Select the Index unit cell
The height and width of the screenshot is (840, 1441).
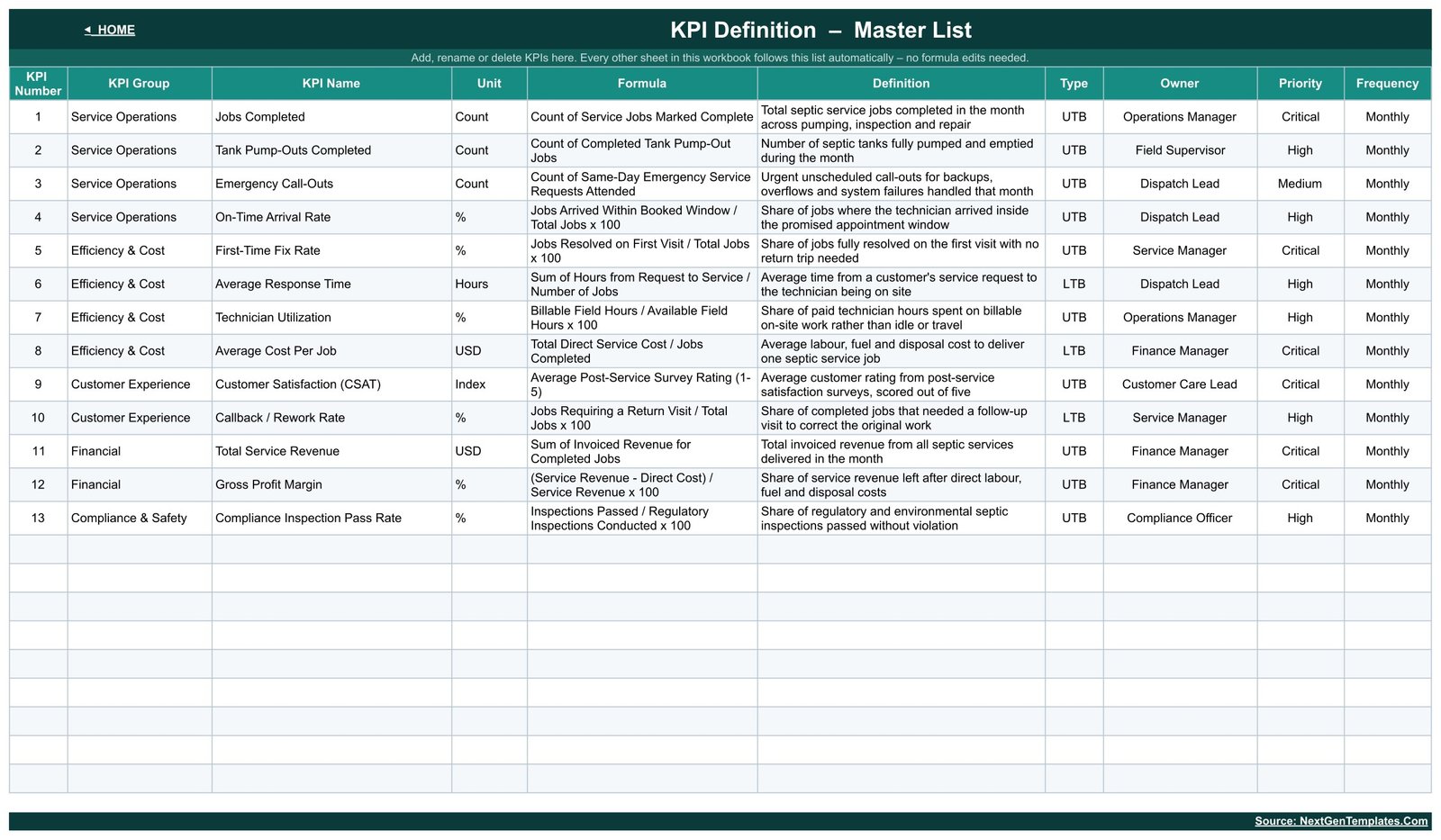(489, 384)
